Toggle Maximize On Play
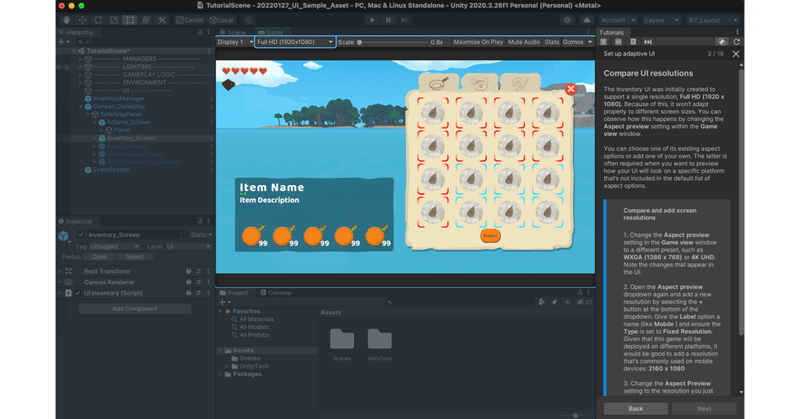 click(x=478, y=42)
